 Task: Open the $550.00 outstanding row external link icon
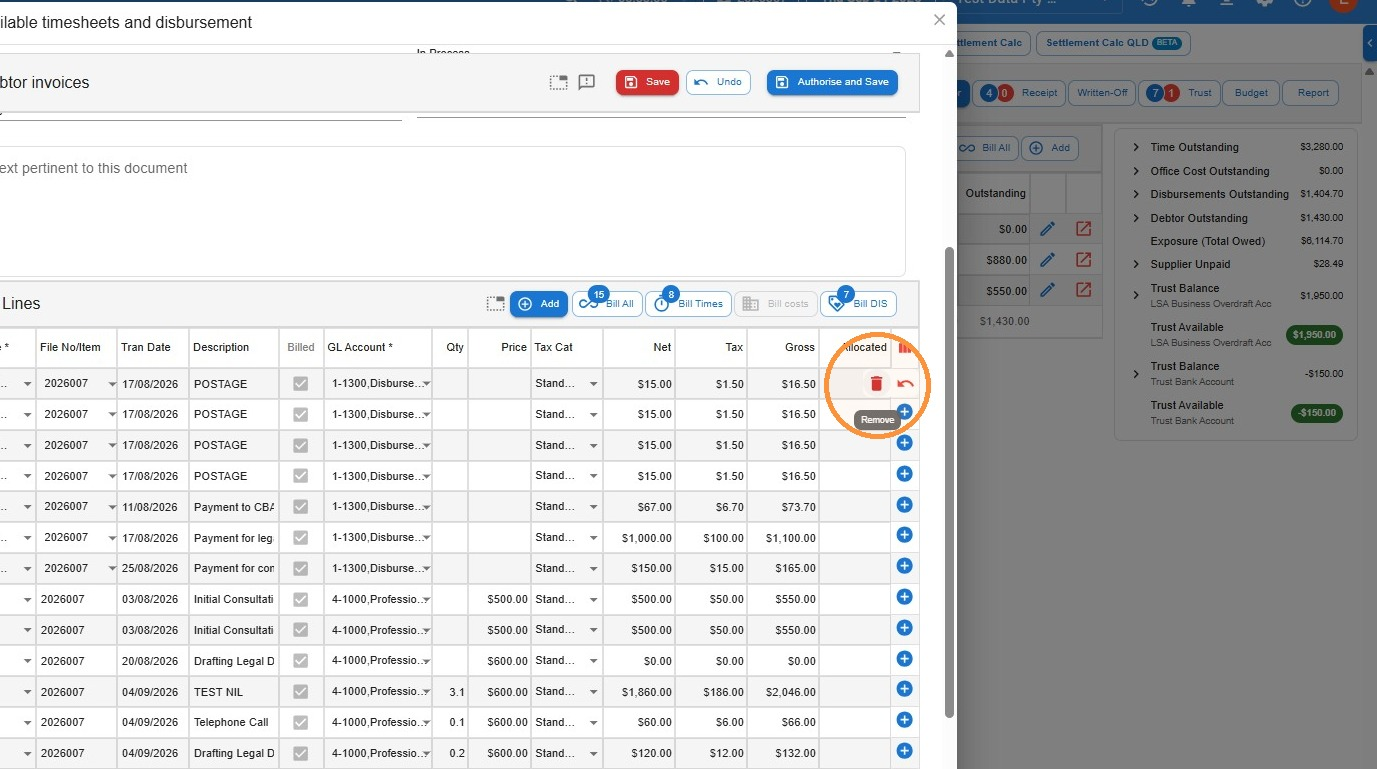(1083, 290)
